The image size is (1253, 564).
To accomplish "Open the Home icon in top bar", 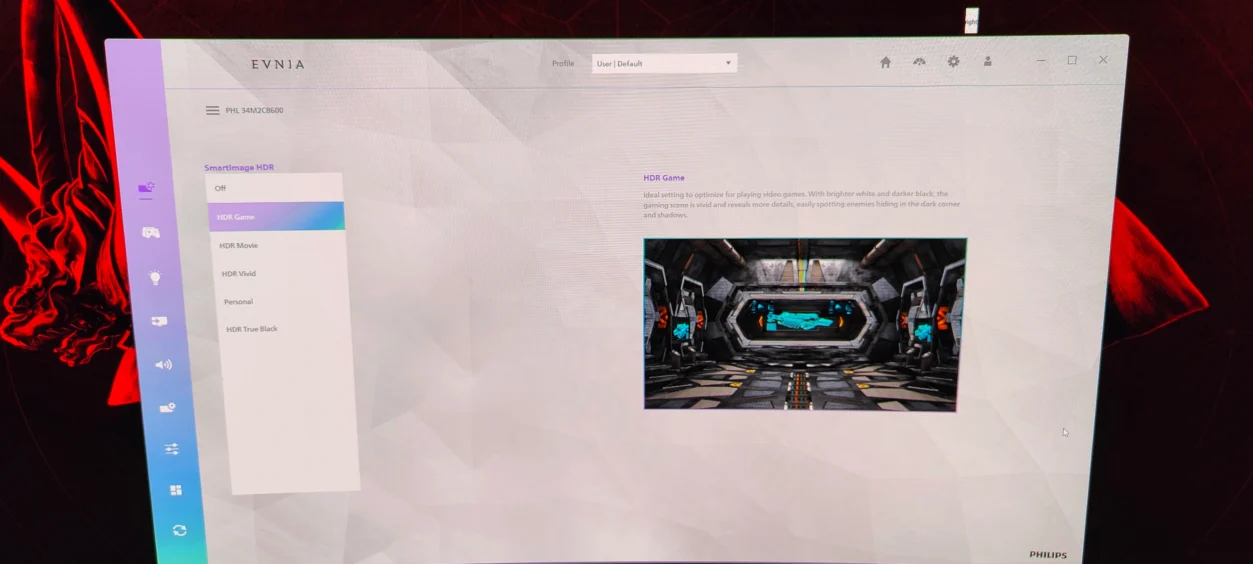I will (885, 62).
